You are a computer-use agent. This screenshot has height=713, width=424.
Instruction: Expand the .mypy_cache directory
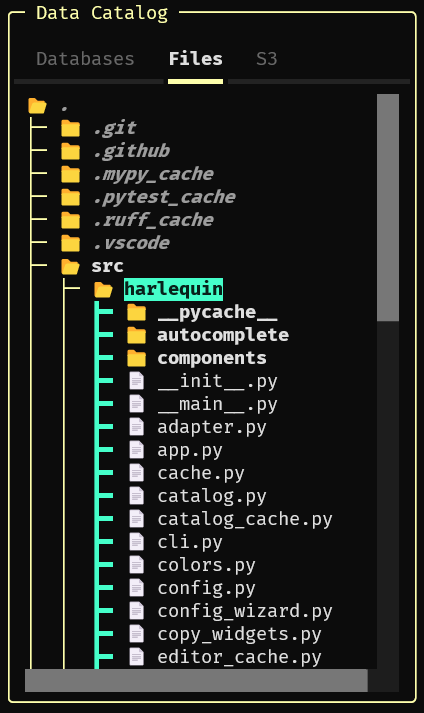pyautogui.click(x=153, y=175)
